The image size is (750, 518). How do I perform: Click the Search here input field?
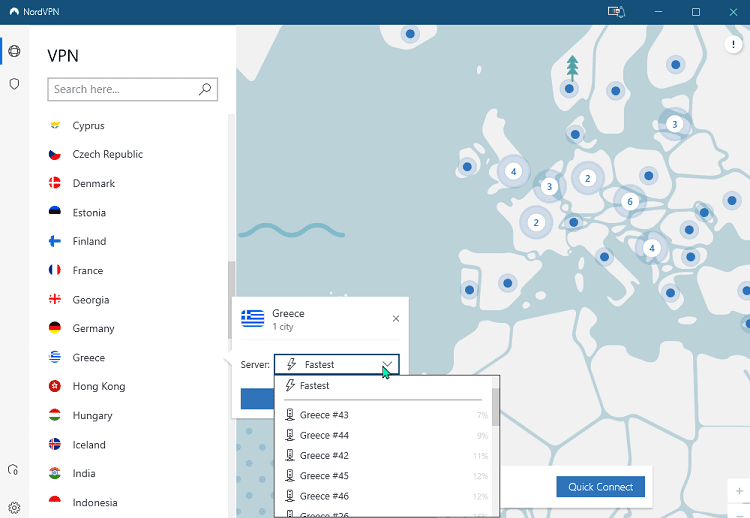click(x=132, y=89)
